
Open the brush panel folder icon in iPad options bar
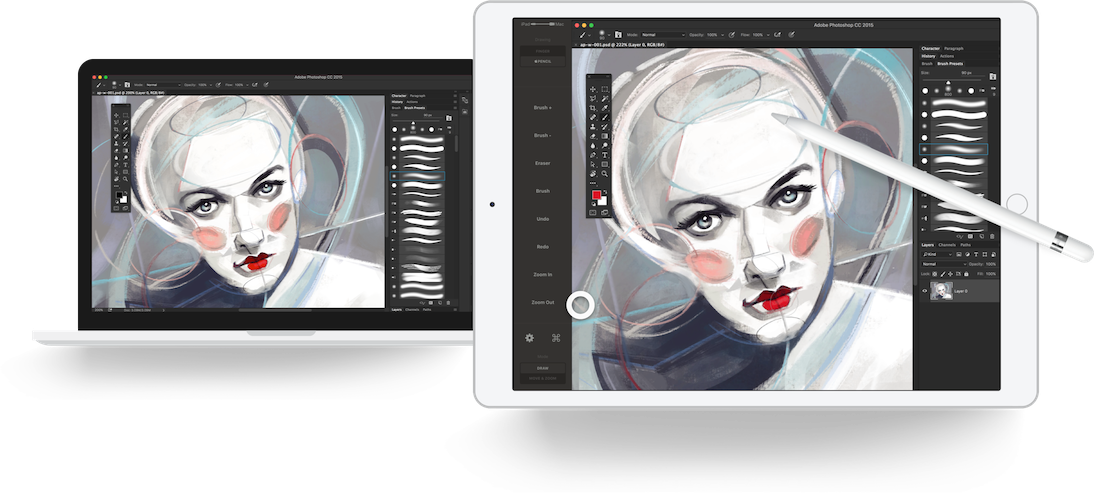coord(618,35)
